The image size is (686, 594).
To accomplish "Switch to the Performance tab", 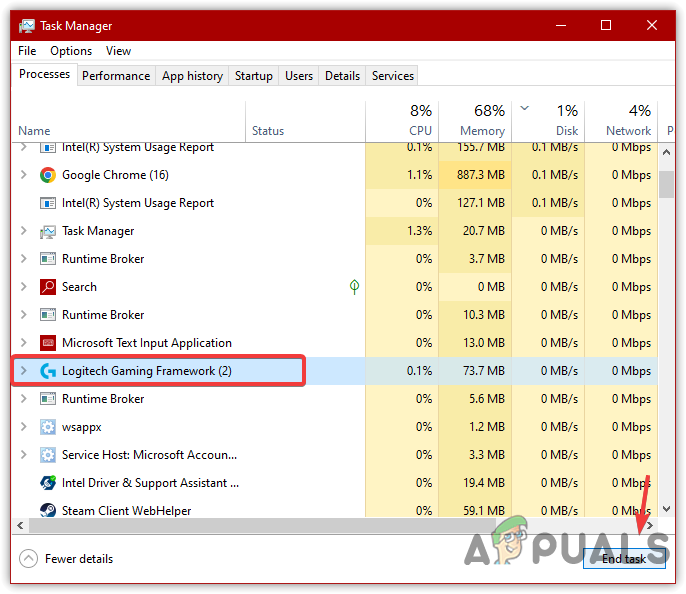I will [x=116, y=76].
